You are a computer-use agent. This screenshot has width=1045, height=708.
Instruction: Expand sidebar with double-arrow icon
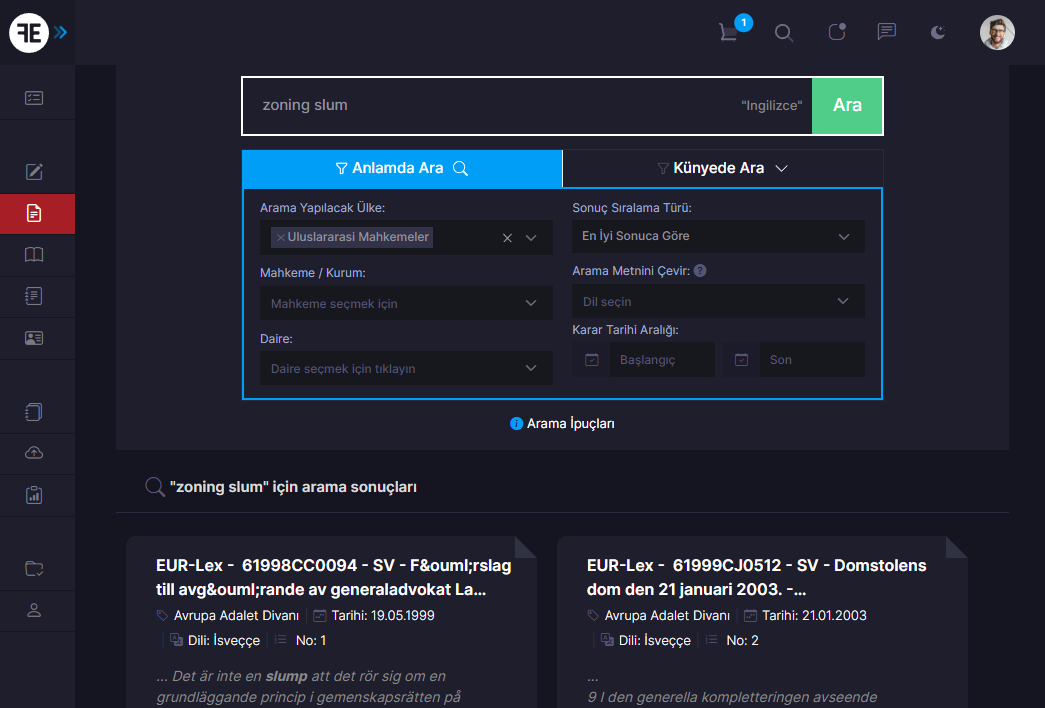pyautogui.click(x=61, y=33)
